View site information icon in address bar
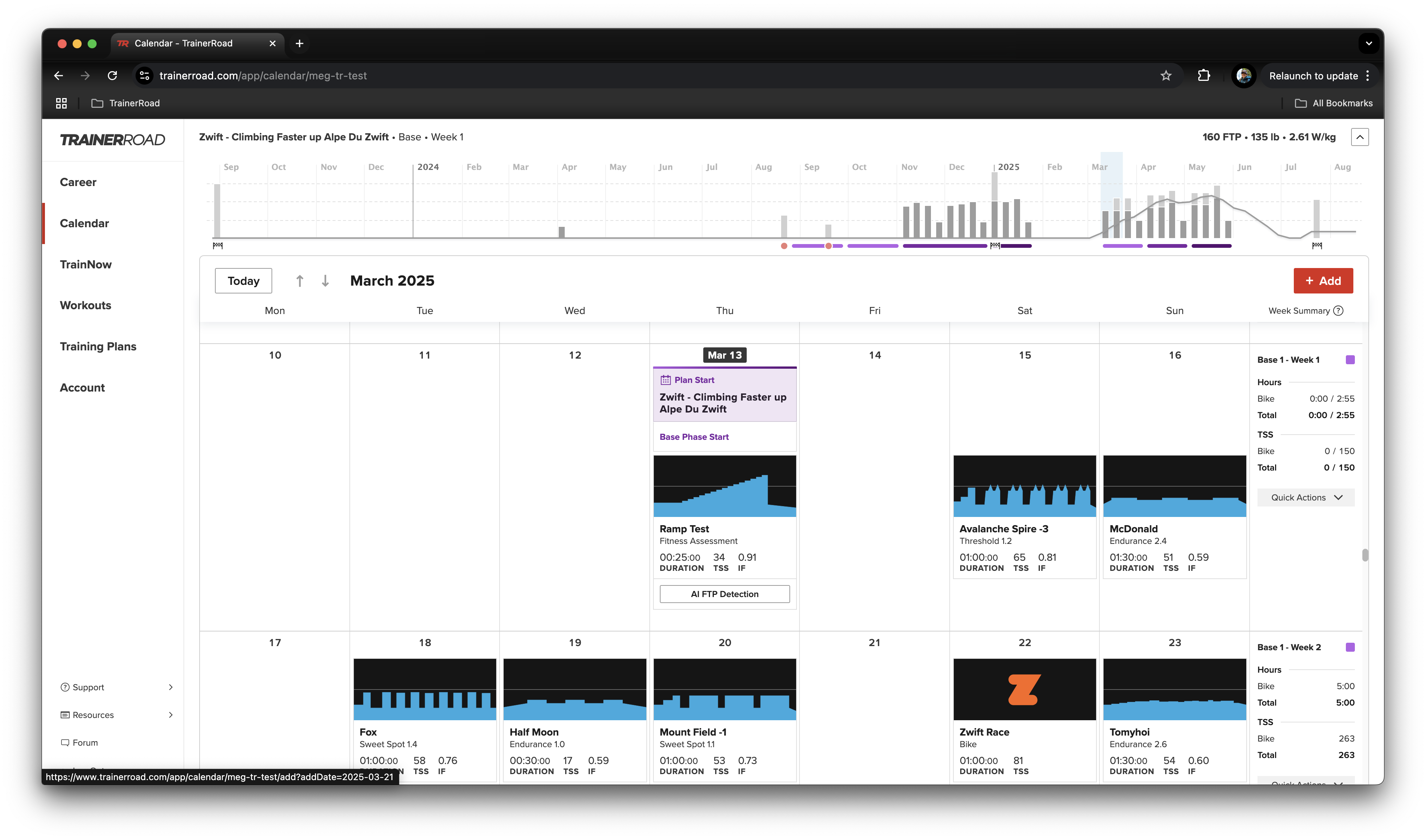 [x=144, y=76]
